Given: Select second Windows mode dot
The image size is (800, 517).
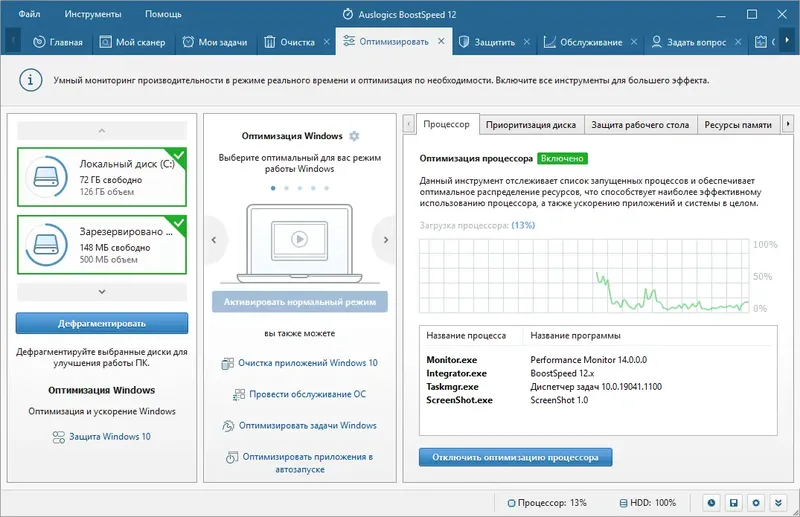Looking at the screenshot, I should (286, 188).
